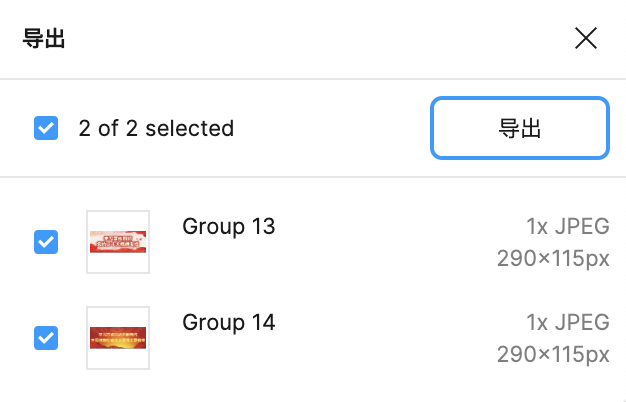Image resolution: width=626 pixels, height=402 pixels.
Task: Select the Group 13 layer name
Action: point(228,226)
